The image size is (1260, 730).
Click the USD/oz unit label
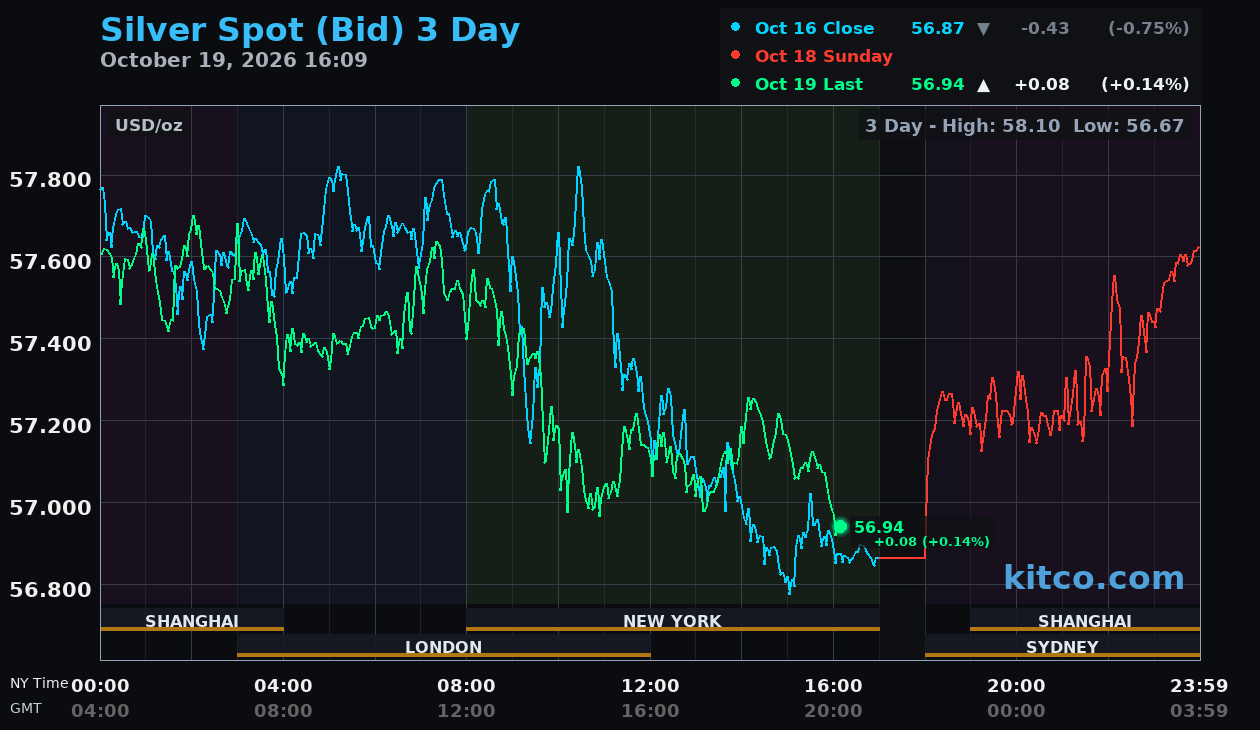click(x=149, y=125)
